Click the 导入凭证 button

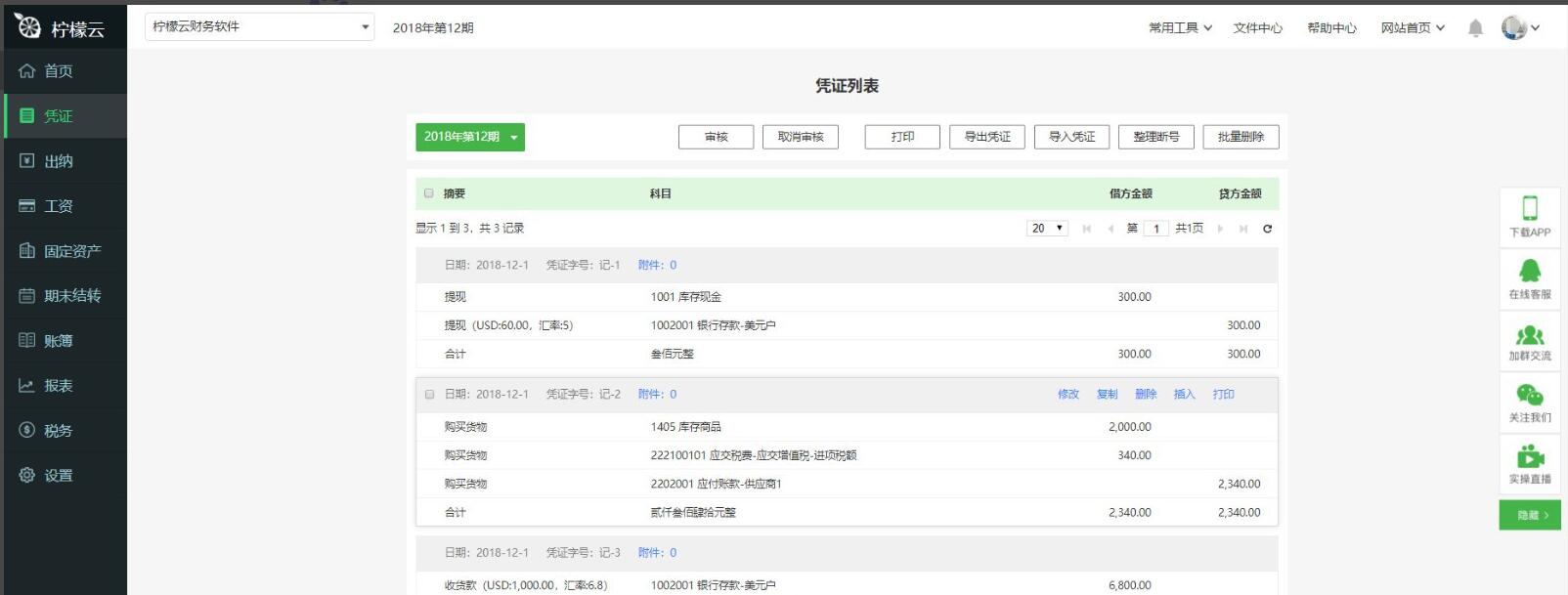(x=1072, y=137)
